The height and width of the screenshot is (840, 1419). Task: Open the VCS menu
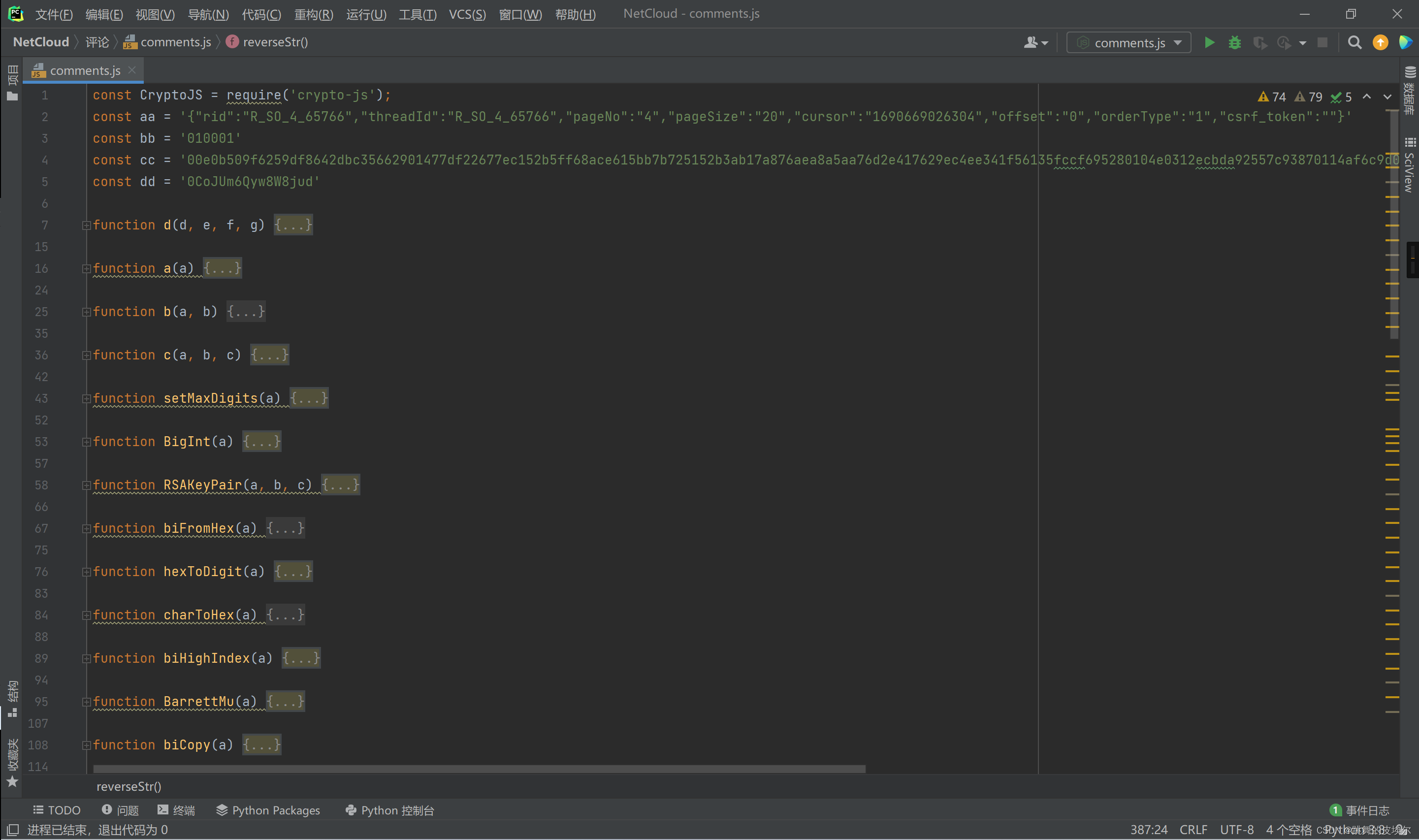[x=467, y=14]
